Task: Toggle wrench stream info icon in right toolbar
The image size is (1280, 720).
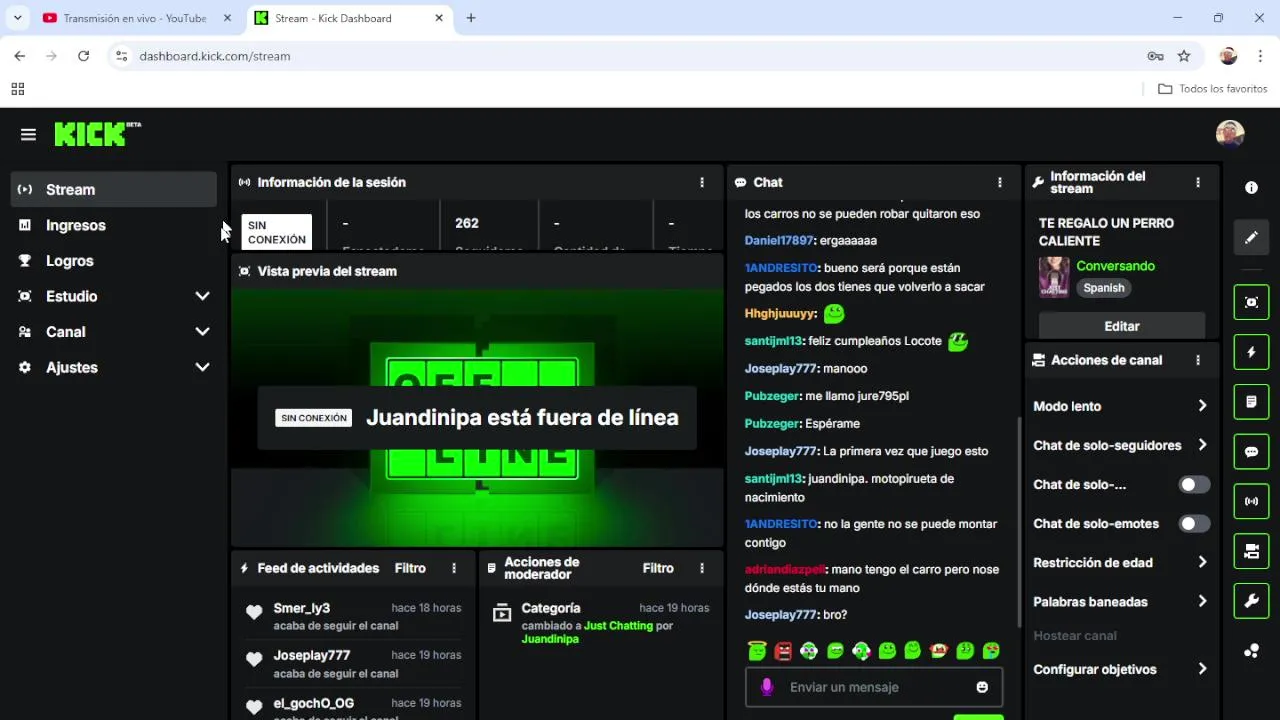Action: (1251, 601)
